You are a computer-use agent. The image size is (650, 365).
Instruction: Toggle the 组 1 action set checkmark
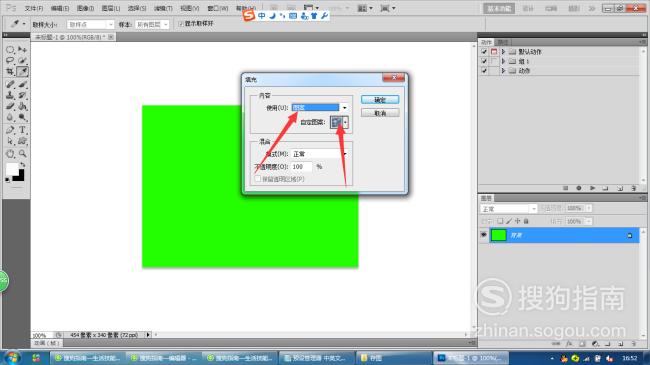pos(484,61)
